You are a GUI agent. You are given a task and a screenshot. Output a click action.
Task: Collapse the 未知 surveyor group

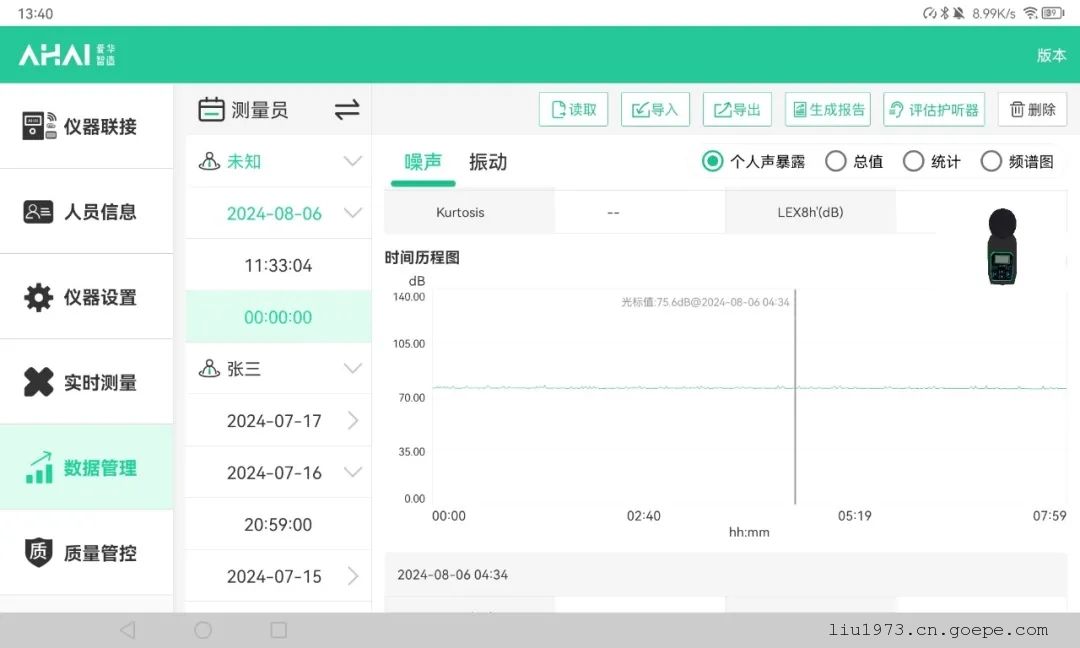coord(352,161)
